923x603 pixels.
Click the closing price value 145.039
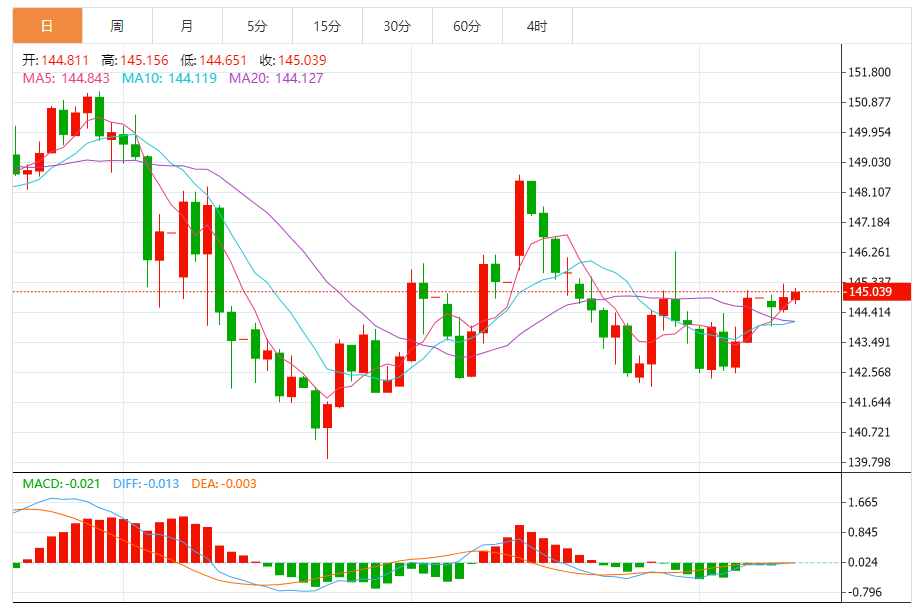coord(302,60)
